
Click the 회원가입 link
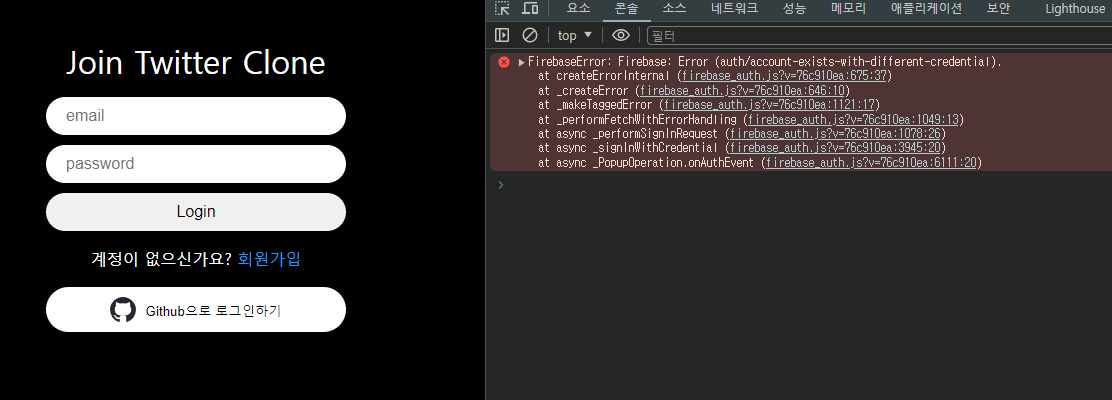click(269, 259)
